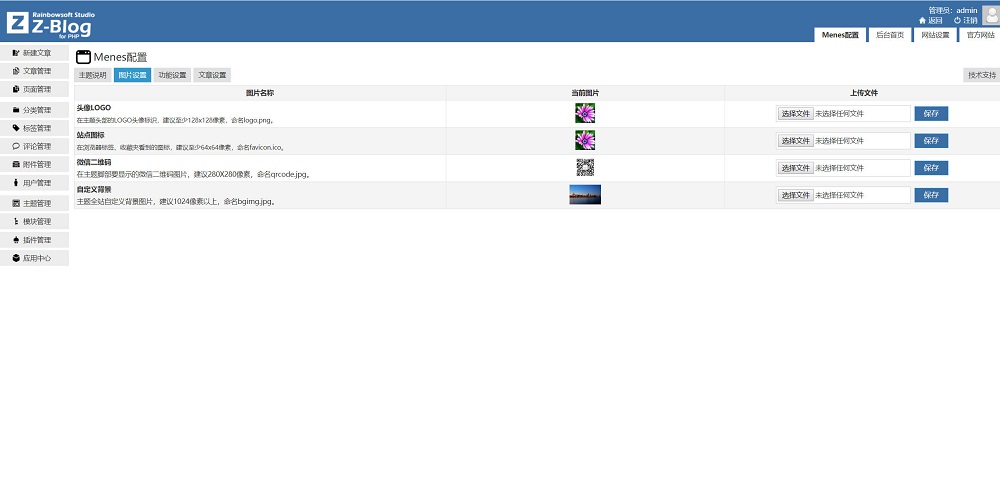Click the 用户管理 person icon
Image resolution: width=1000 pixels, height=497 pixels.
click(x=16, y=183)
